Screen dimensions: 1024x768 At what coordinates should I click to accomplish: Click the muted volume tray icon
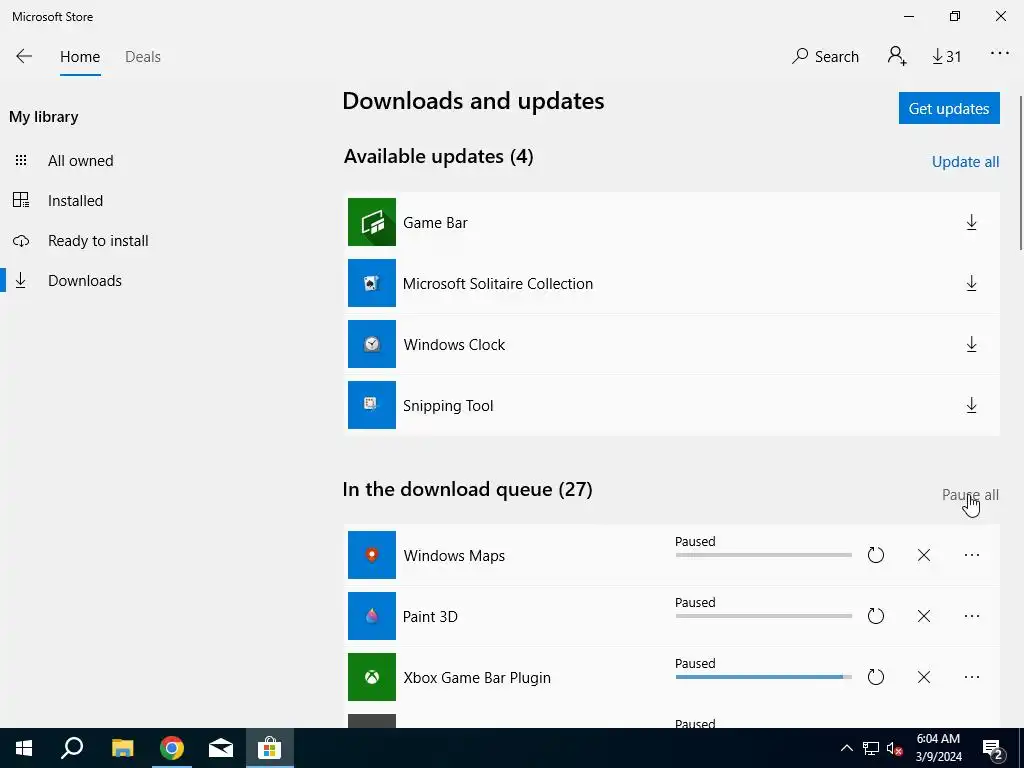[x=895, y=748]
